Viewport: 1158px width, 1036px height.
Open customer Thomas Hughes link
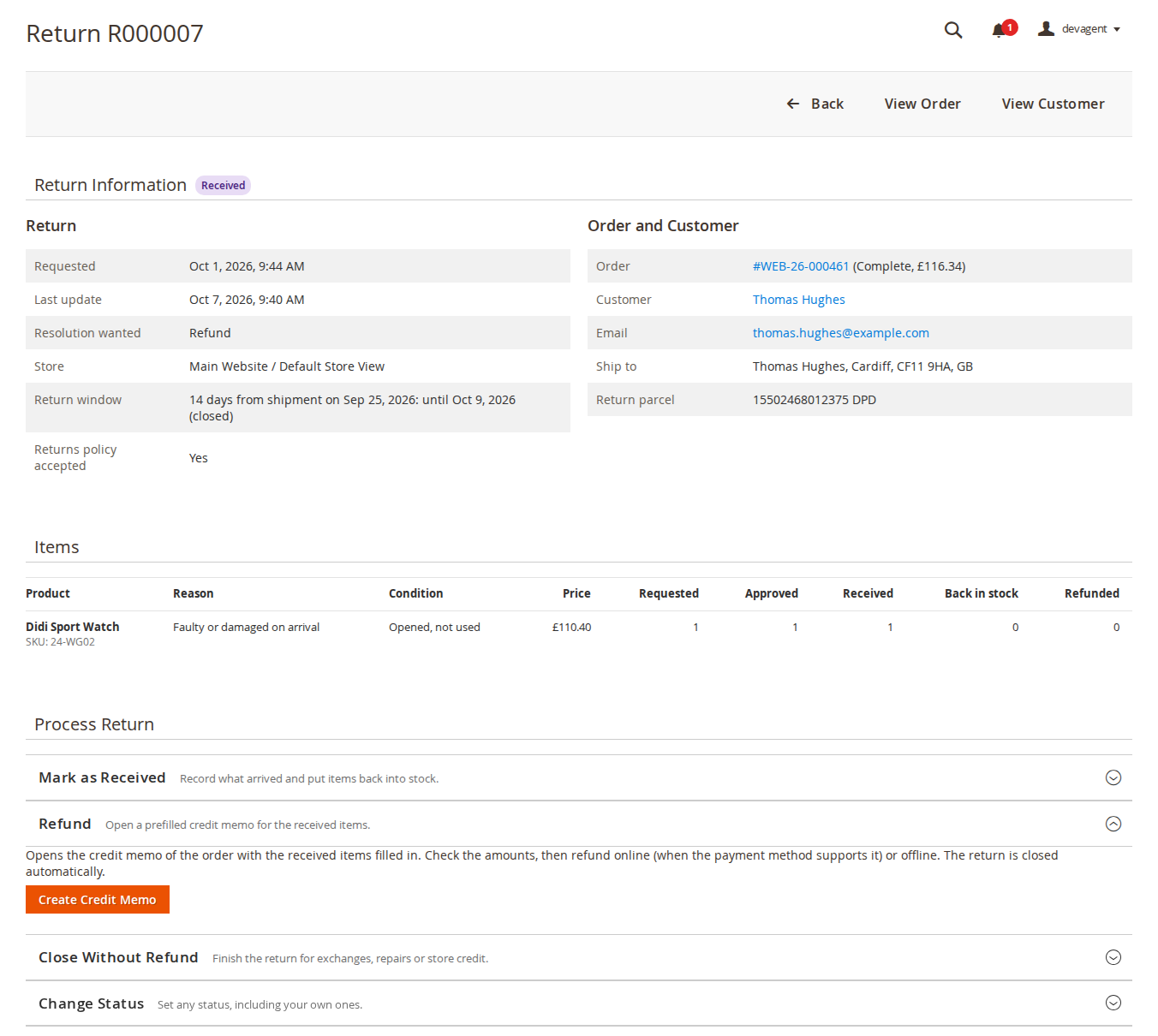799,300
